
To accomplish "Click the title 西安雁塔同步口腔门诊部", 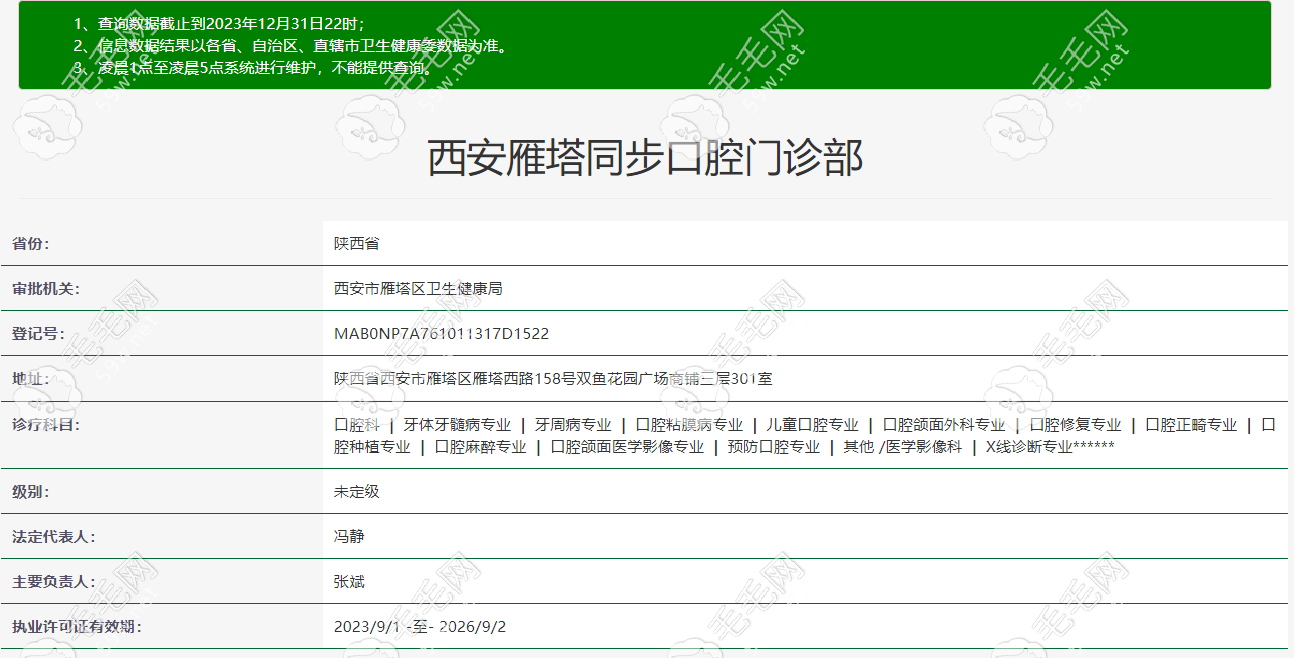I will pyautogui.click(x=645, y=159).
